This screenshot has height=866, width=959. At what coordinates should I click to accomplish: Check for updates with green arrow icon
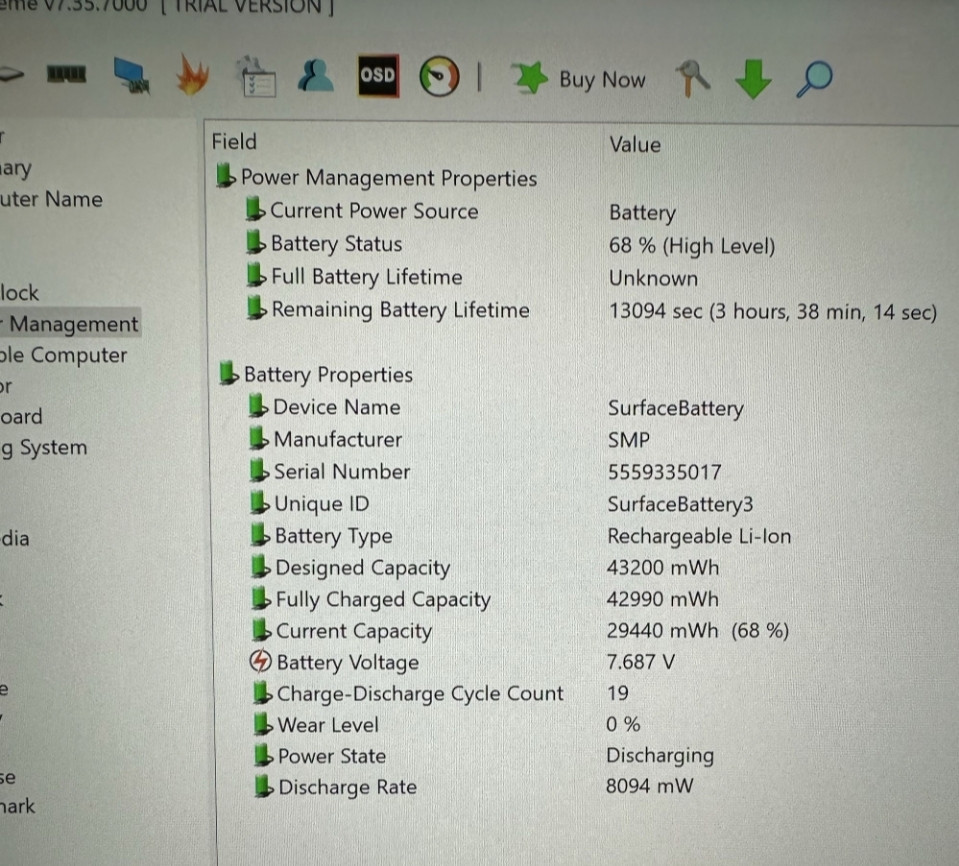click(752, 78)
